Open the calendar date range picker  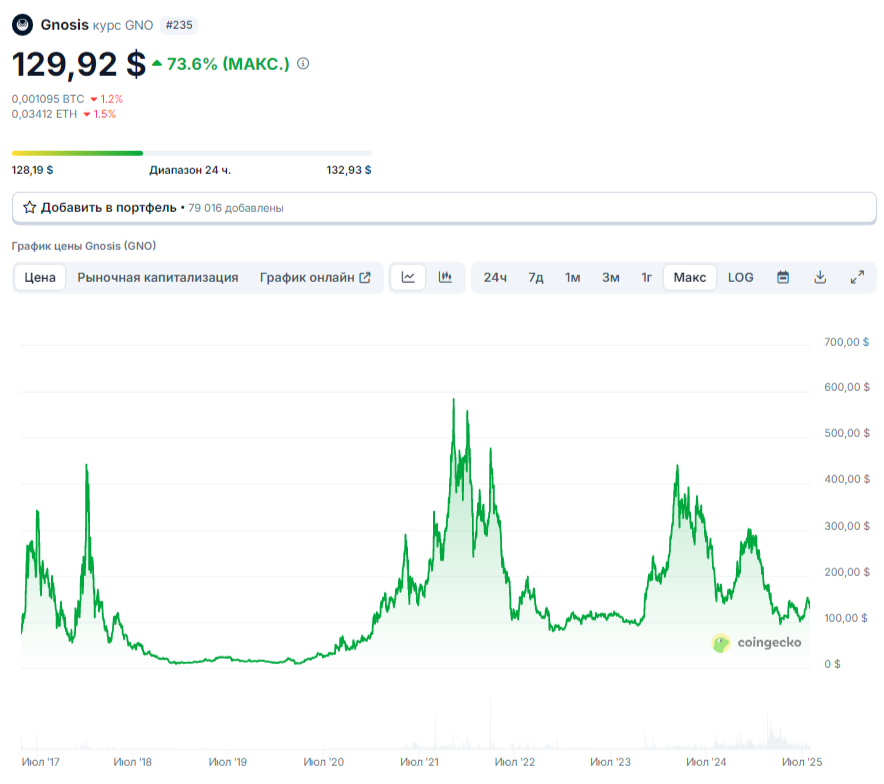coord(783,277)
